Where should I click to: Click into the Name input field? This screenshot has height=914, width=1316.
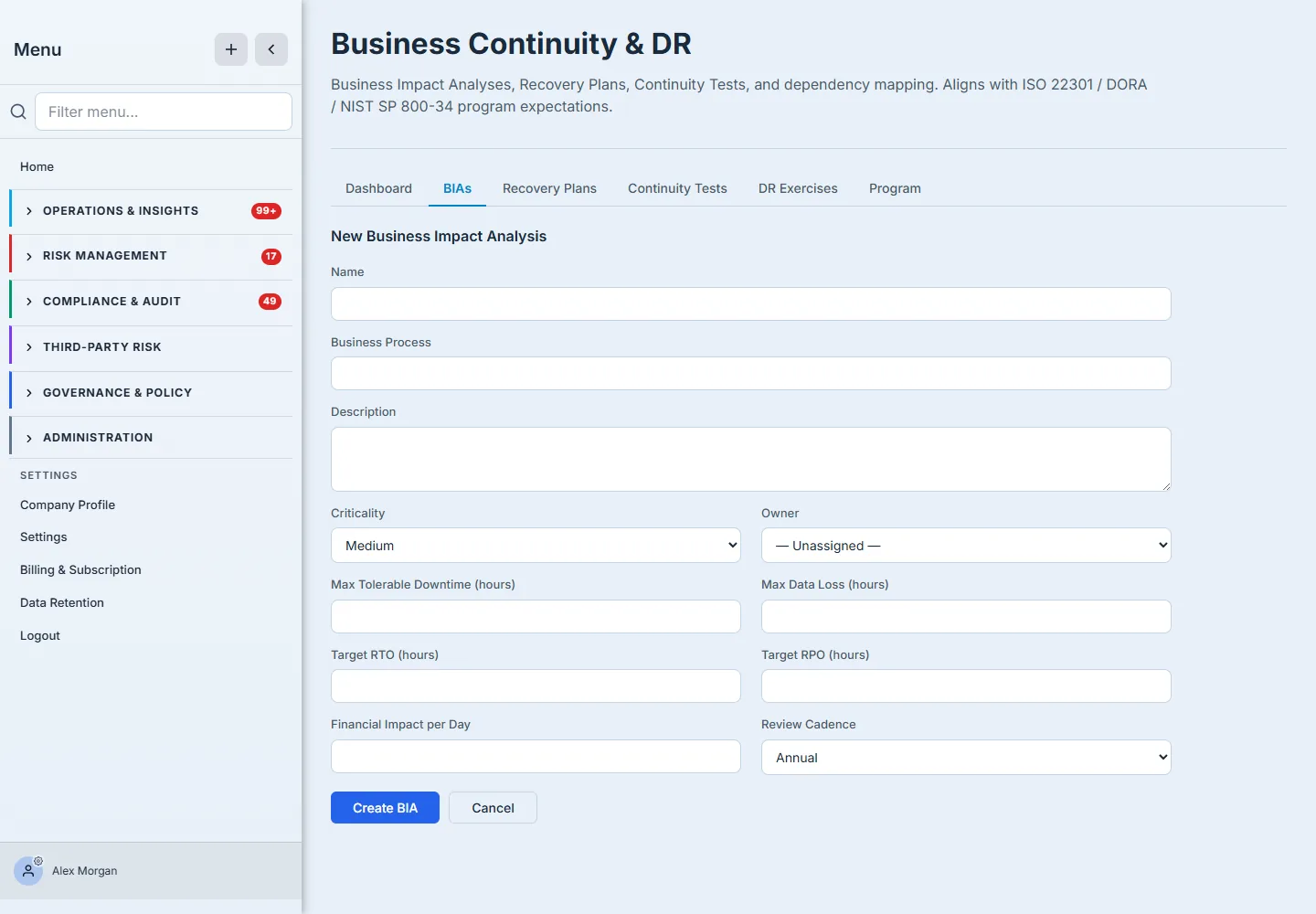pyautogui.click(x=750, y=304)
